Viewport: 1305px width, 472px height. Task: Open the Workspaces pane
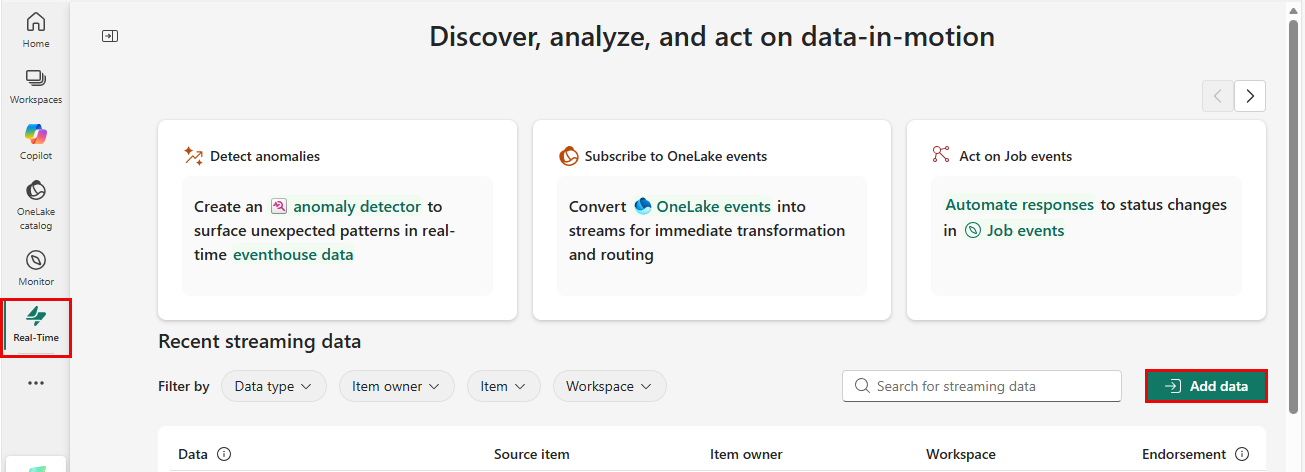coord(36,86)
